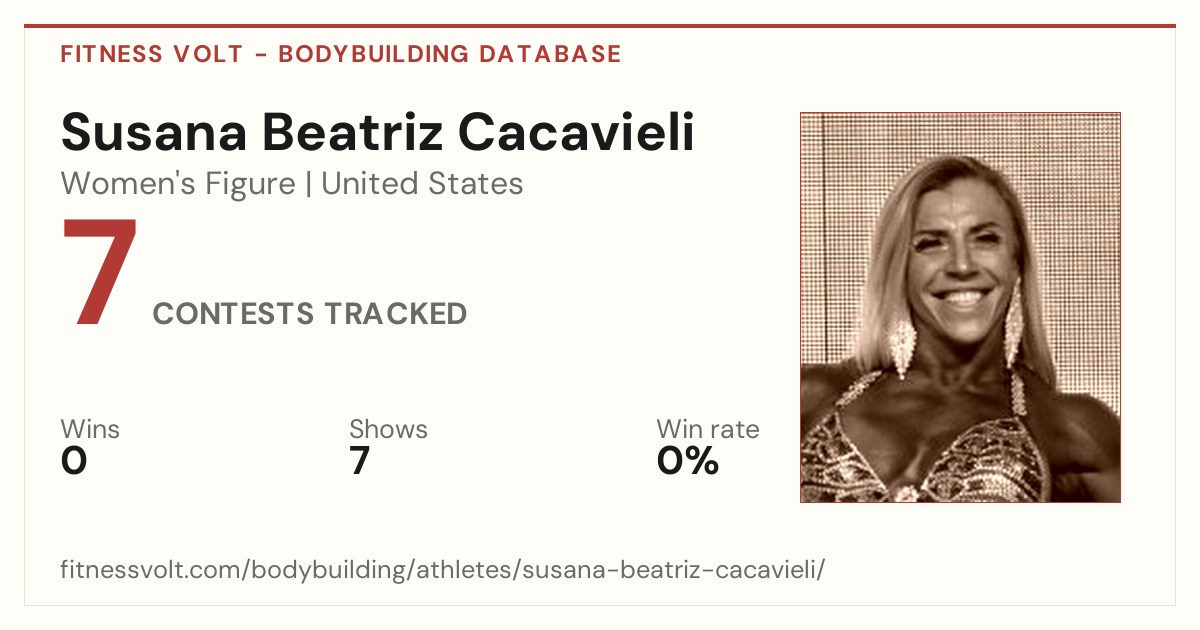Click the Wins stat label
This screenshot has width=1200, height=630.
pos(90,430)
